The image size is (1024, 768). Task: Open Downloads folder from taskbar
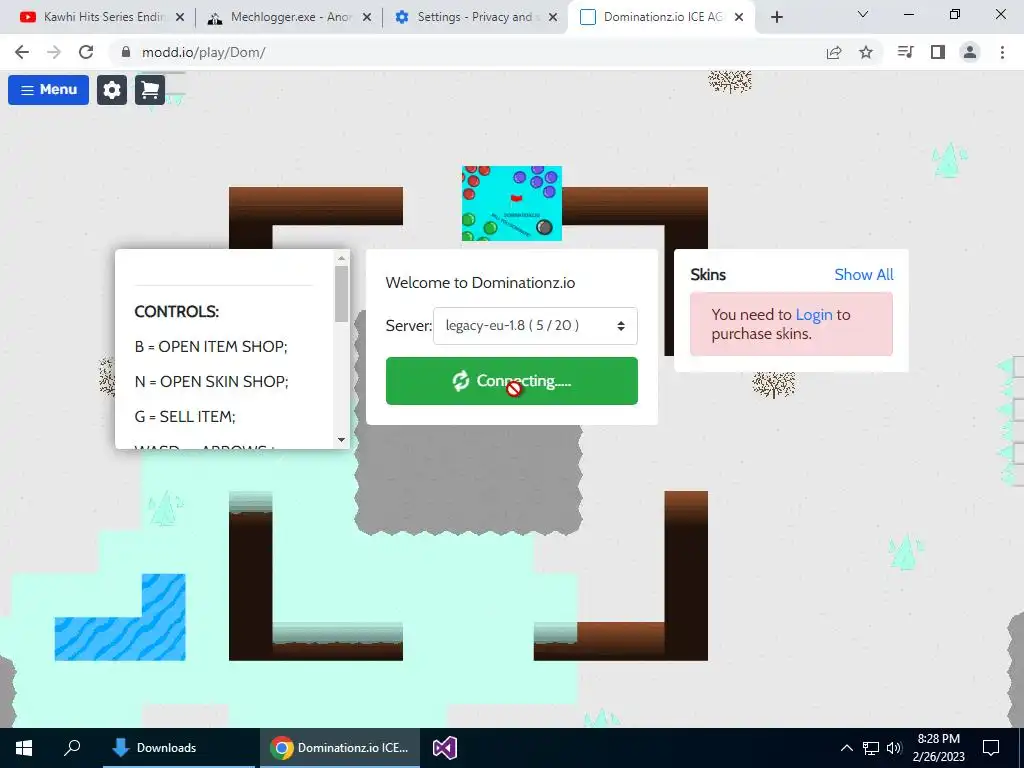click(x=178, y=748)
